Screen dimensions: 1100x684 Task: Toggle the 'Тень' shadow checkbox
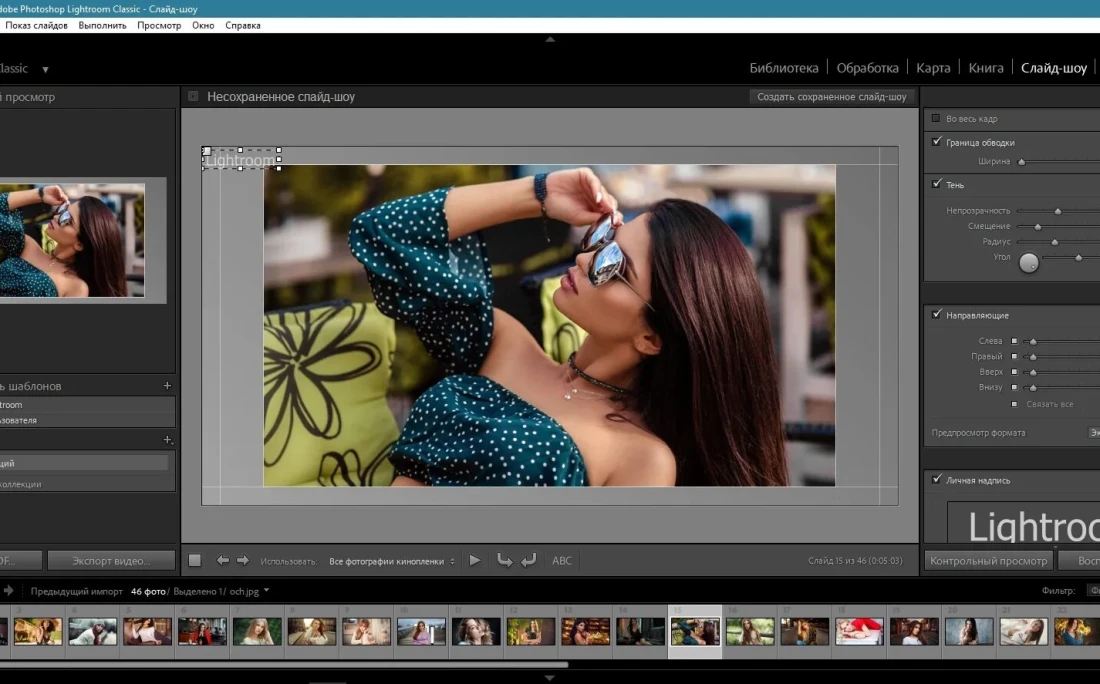(936, 184)
